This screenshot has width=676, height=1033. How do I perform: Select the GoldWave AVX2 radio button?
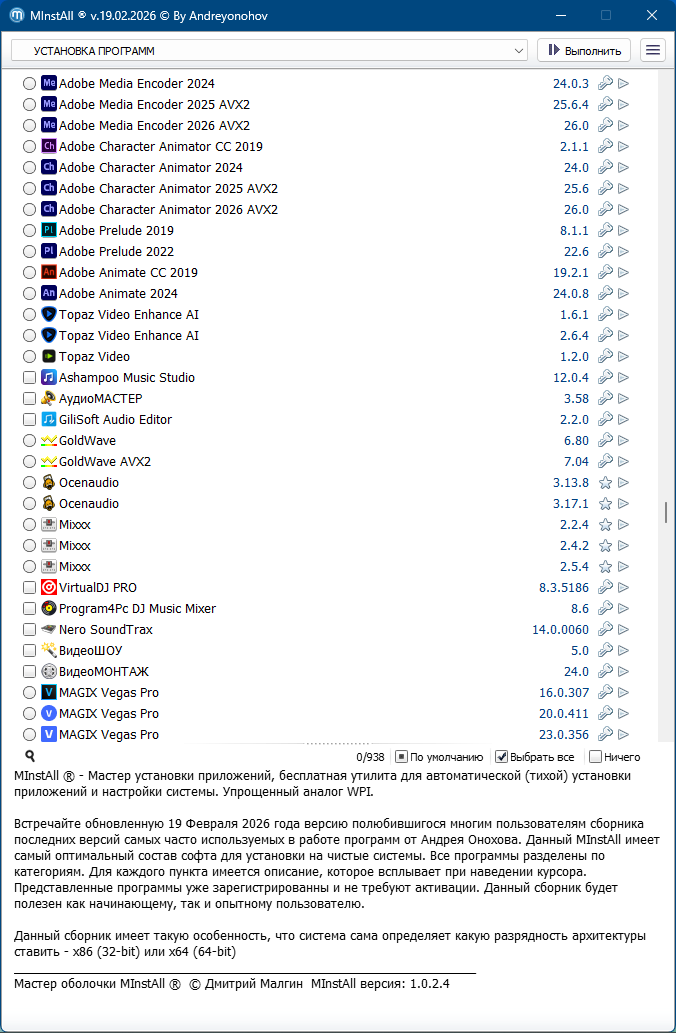(x=29, y=462)
